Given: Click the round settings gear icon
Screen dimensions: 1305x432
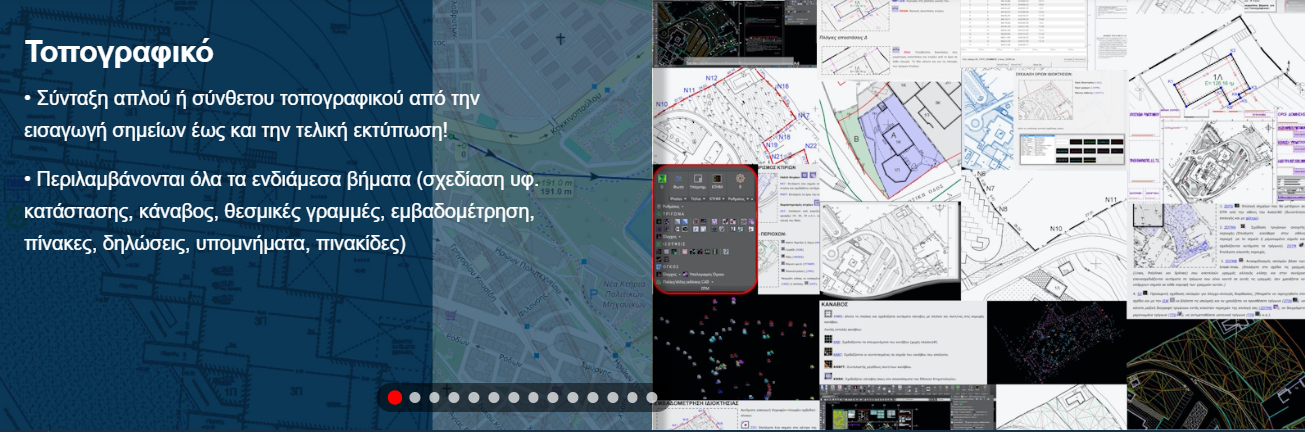Looking at the screenshot, I should point(740,178).
